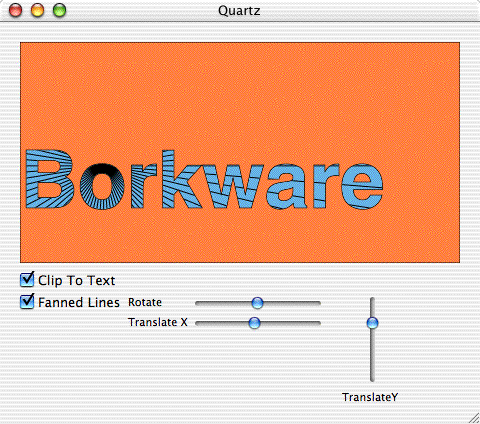Click the Clip To Text label

click(x=77, y=280)
